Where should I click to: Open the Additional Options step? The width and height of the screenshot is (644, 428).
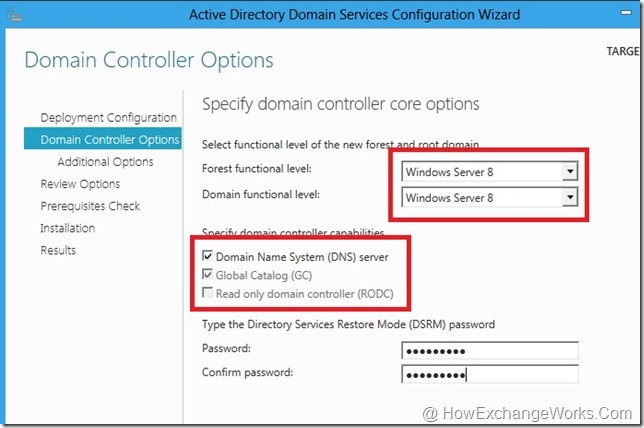(x=105, y=162)
